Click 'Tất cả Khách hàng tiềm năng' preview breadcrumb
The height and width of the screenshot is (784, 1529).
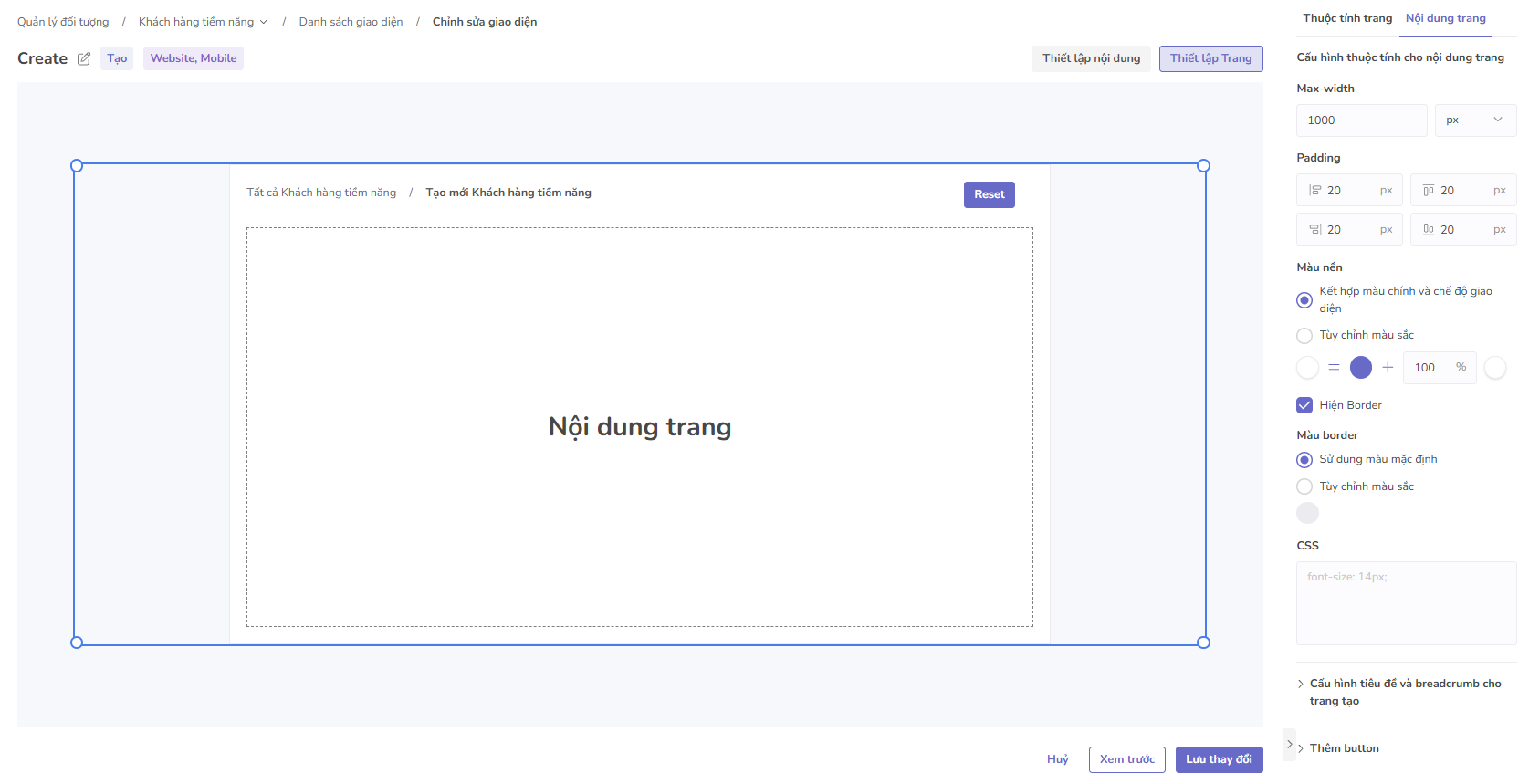tap(321, 193)
